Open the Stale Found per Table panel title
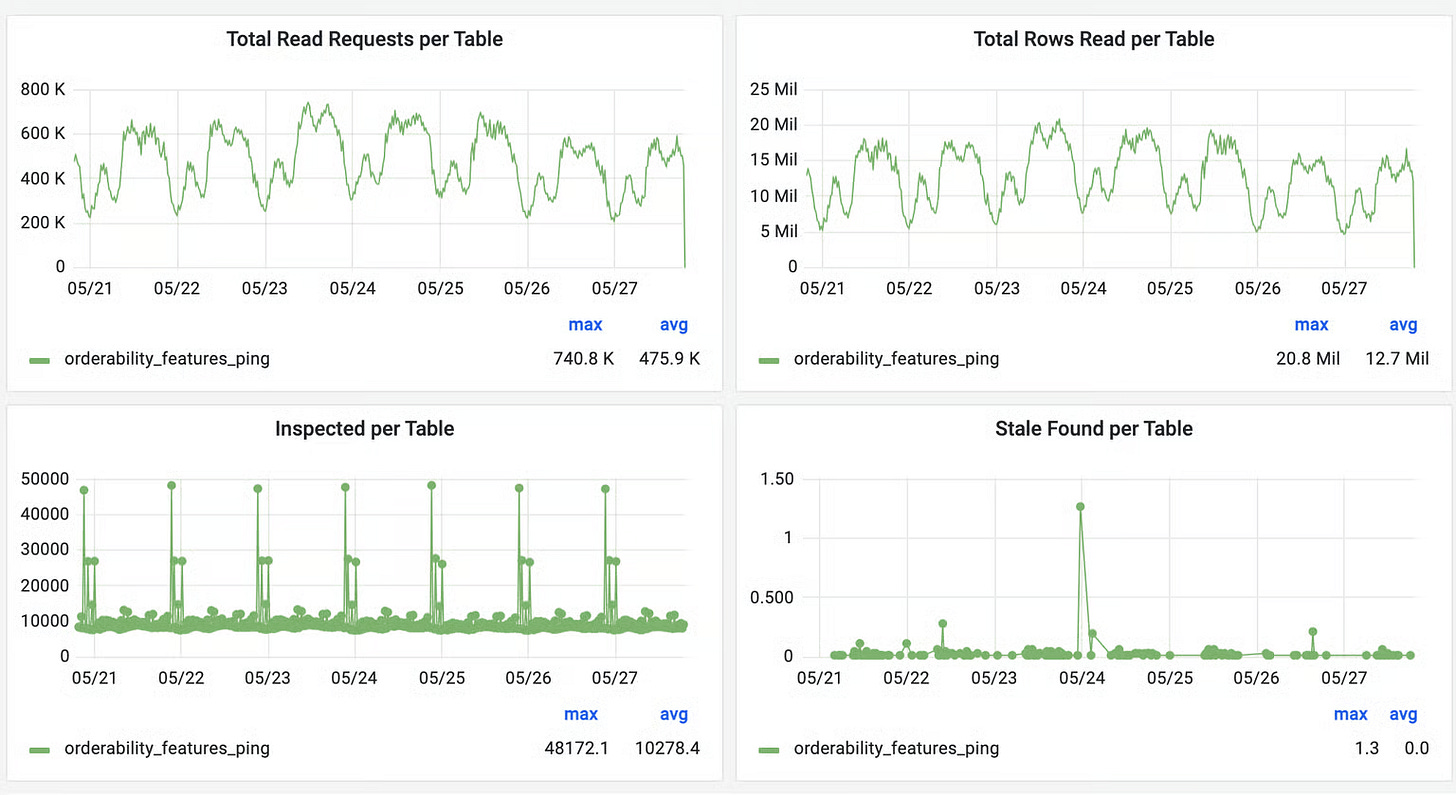This screenshot has width=1456, height=795. point(1094,429)
